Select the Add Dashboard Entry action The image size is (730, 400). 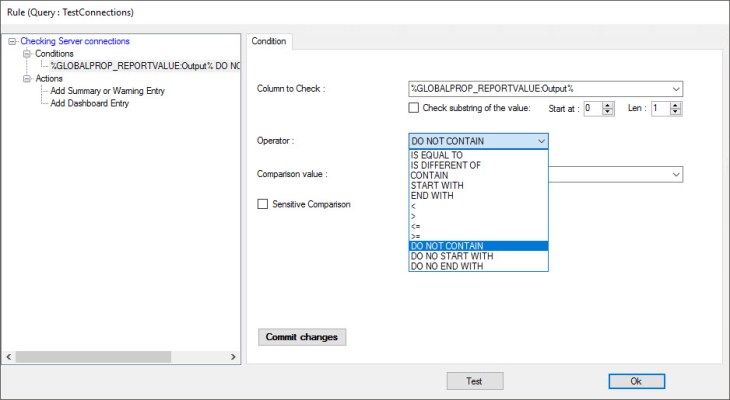click(x=103, y=103)
